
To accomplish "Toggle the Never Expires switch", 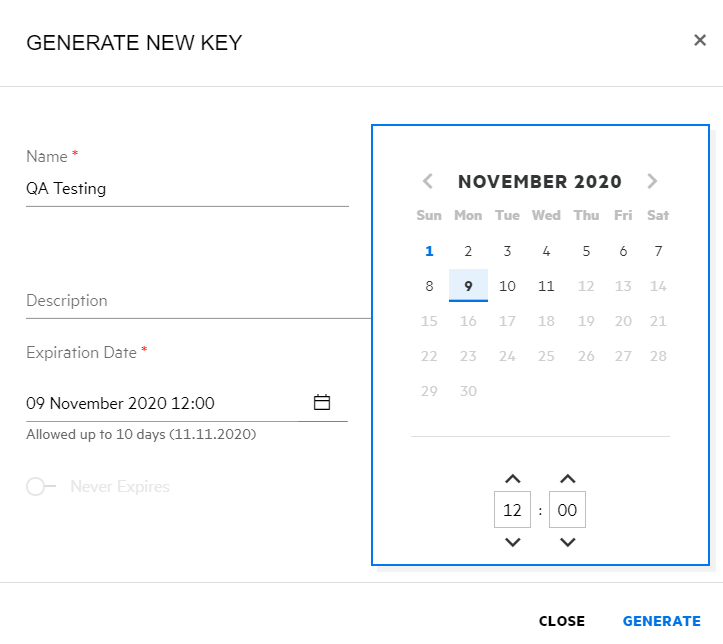I will click(41, 487).
